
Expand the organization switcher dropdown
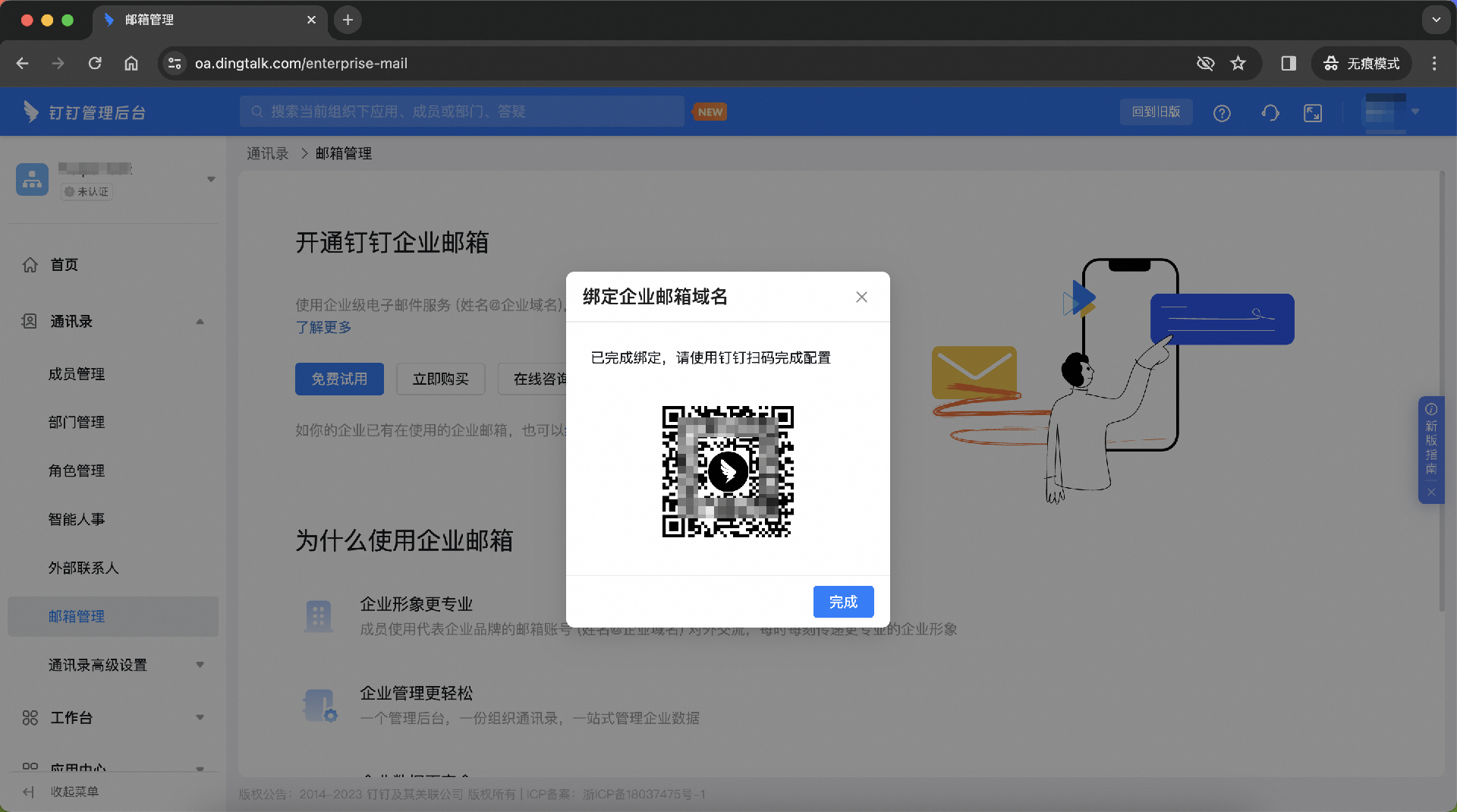[x=211, y=180]
